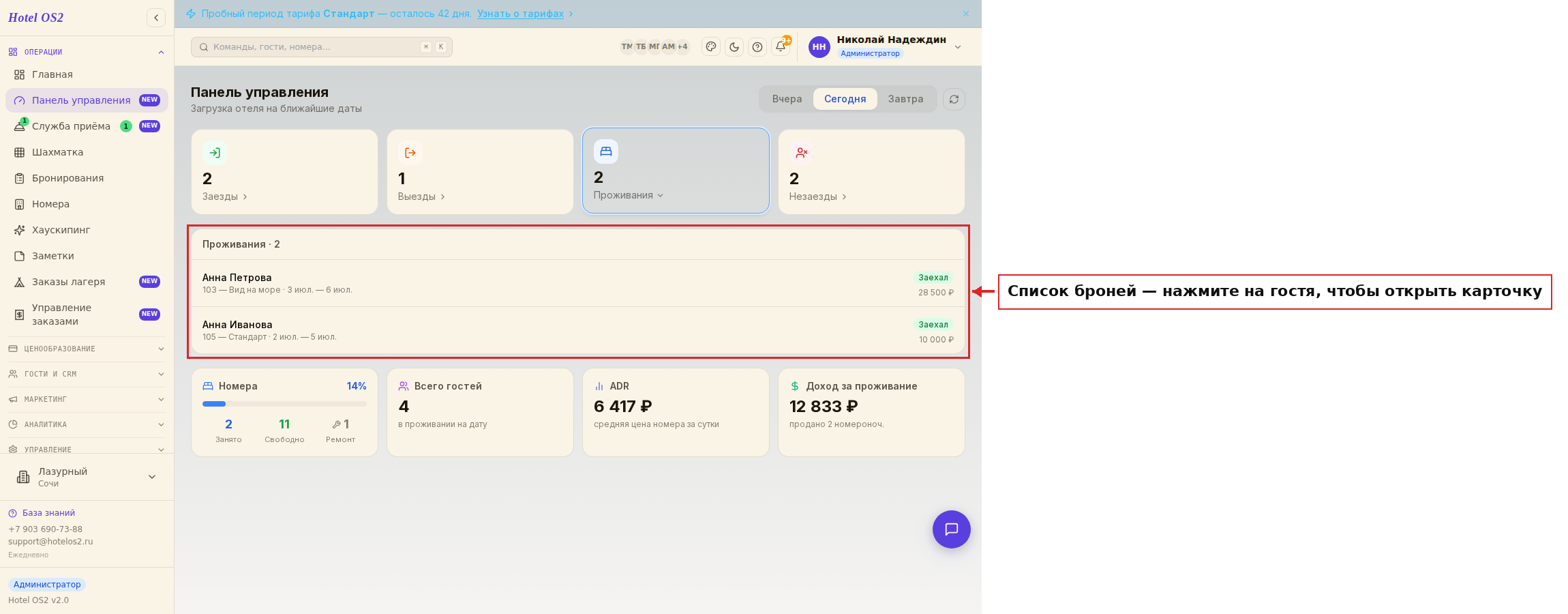Click the +4 more users avatar
This screenshot has width=1568, height=614.
pos(682,47)
